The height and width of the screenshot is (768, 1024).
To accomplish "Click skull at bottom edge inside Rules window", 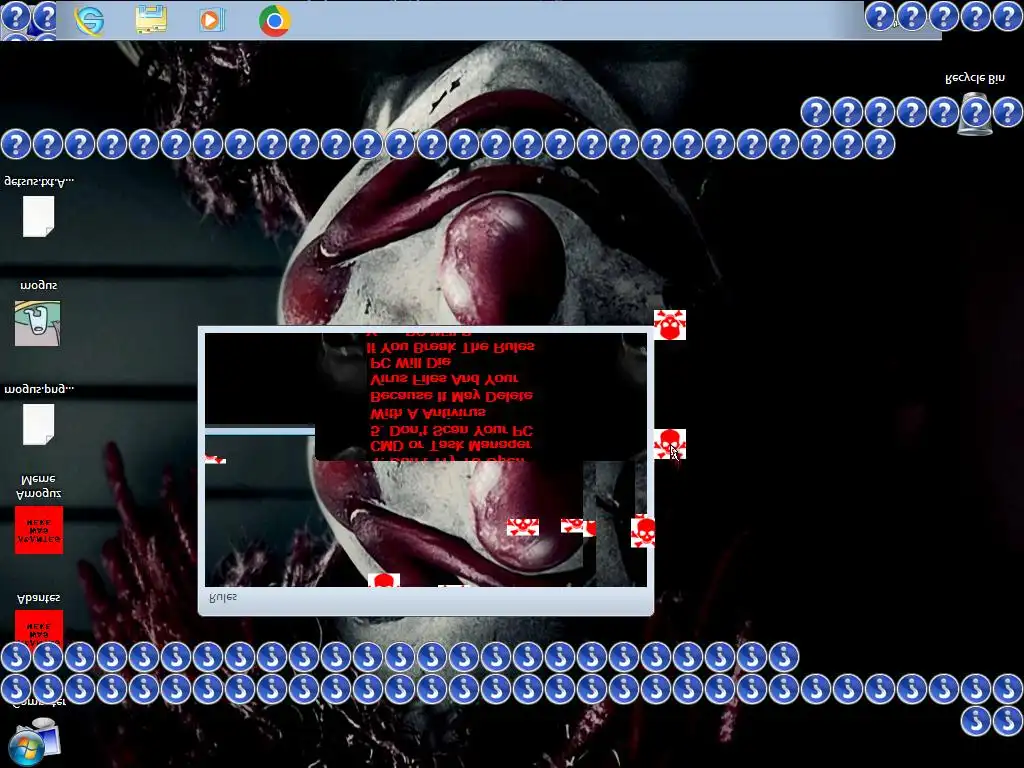I will 384,580.
